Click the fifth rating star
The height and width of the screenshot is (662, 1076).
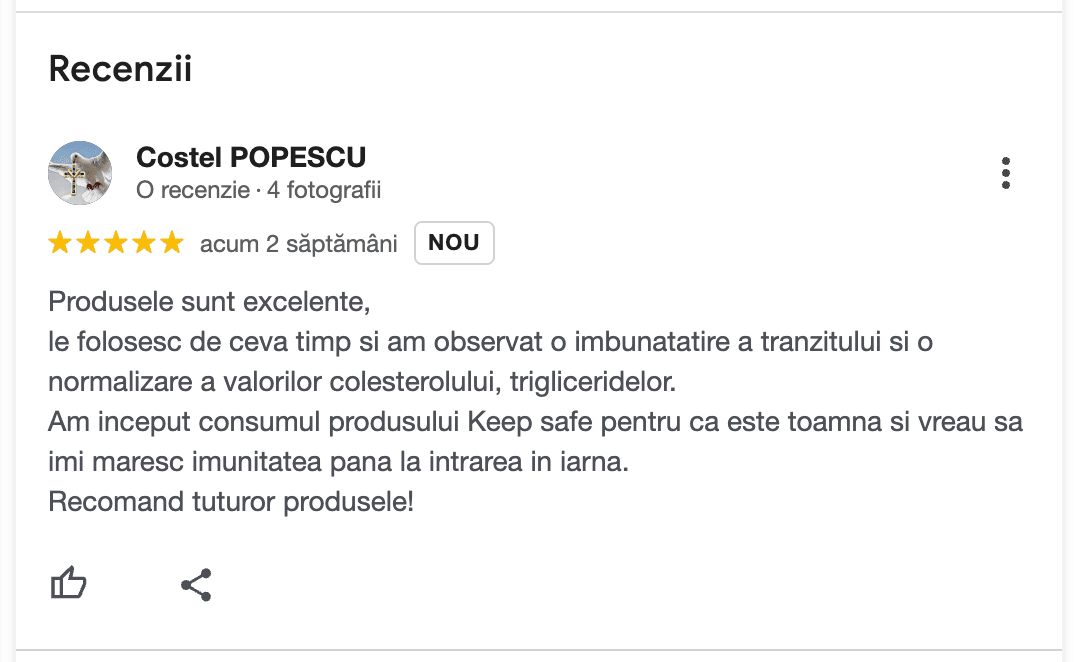172,243
